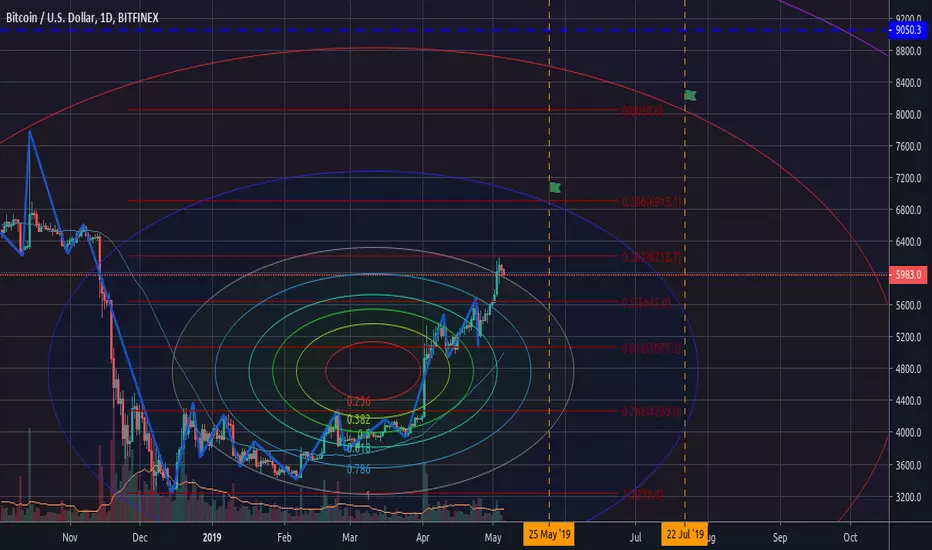The width and height of the screenshot is (932, 550).
Task: Click the blue 0.786 ellipse label
Action: point(358,469)
